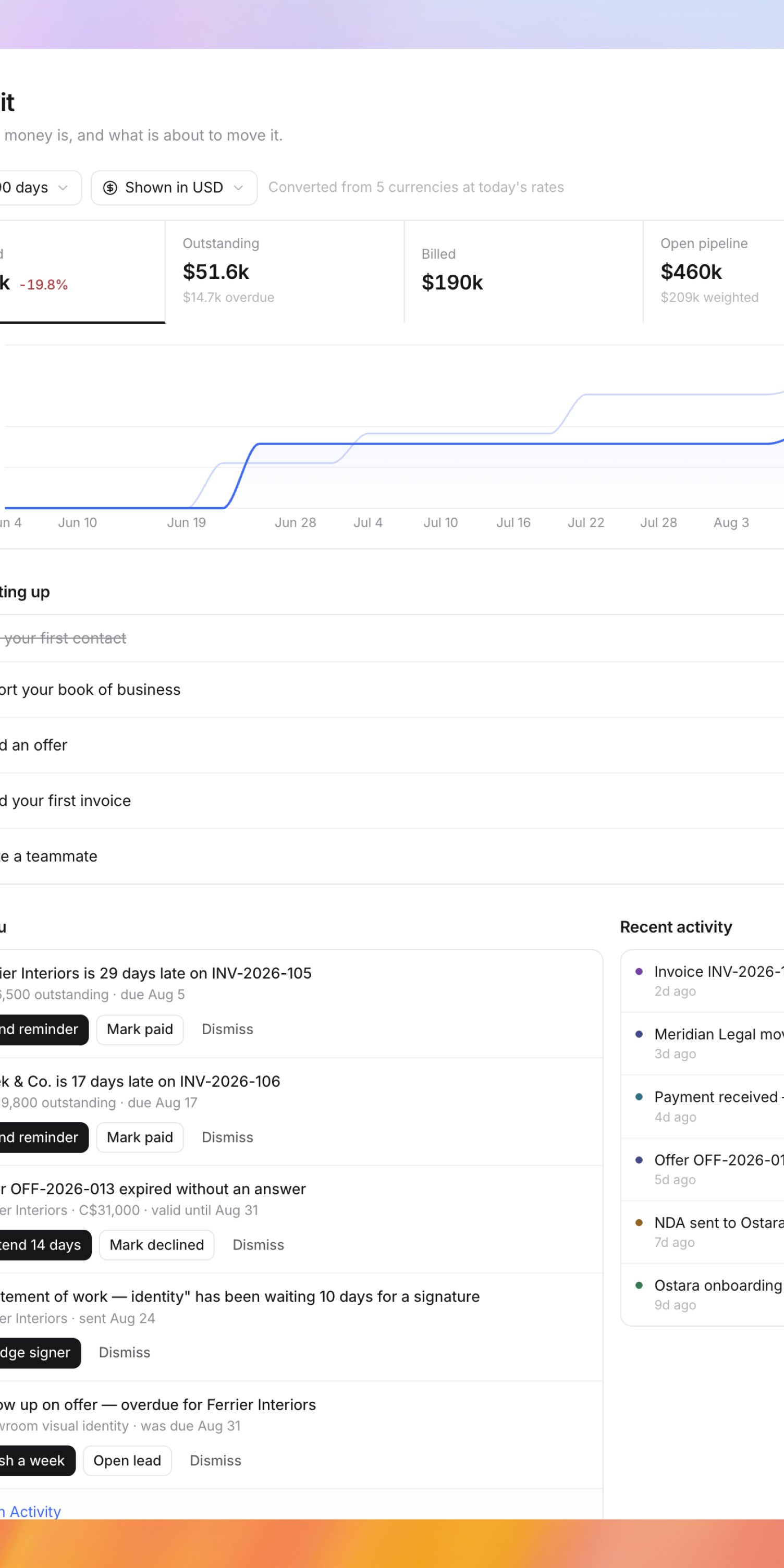
Task: Open the Ostara onboarding activity entry
Action: [x=703, y=1294]
